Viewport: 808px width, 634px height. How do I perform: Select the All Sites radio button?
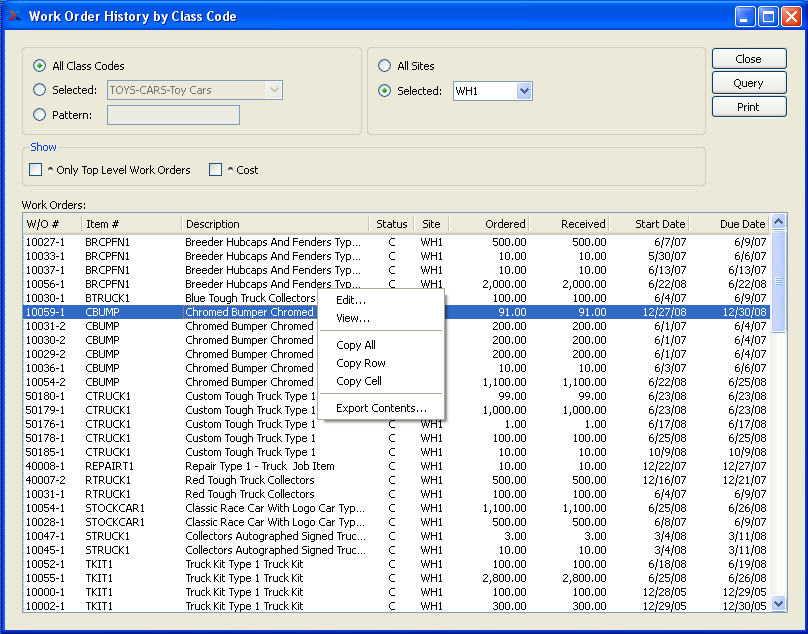click(385, 66)
